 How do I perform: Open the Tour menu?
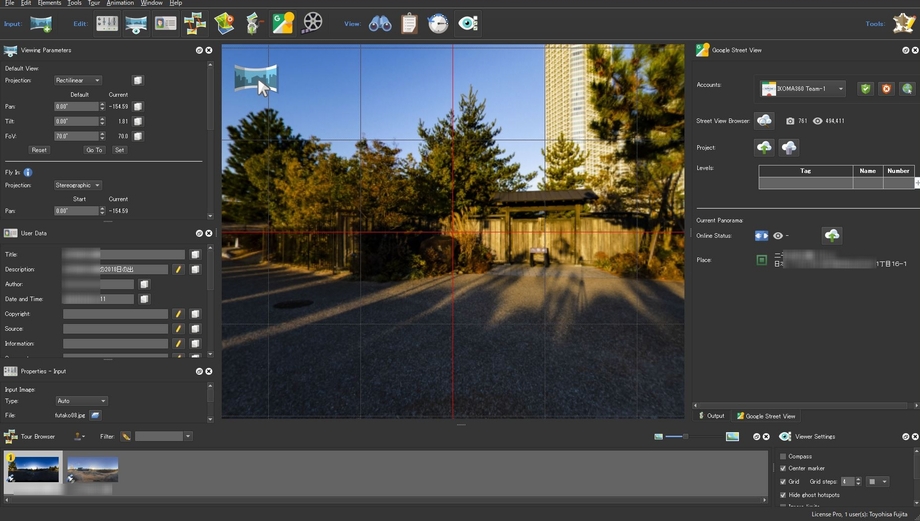click(x=94, y=3)
